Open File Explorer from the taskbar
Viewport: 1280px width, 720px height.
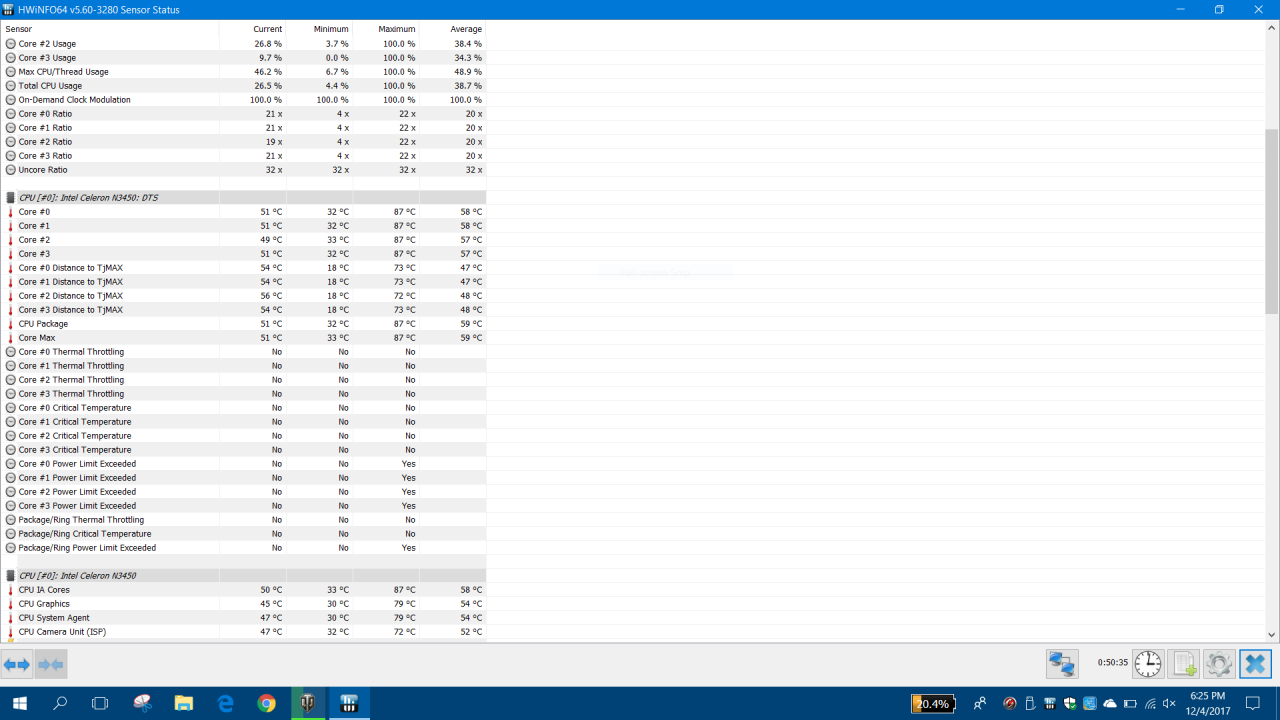click(184, 703)
